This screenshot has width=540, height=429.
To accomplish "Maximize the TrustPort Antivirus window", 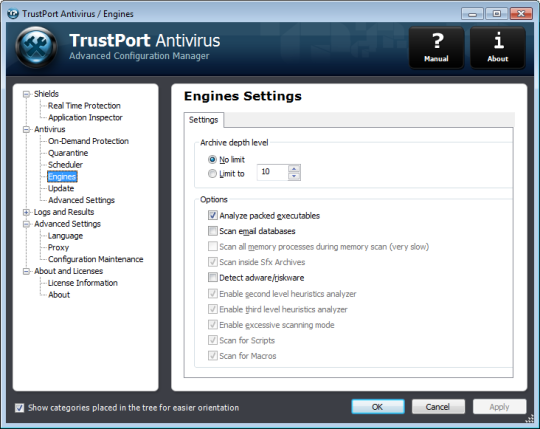I will click(x=497, y=14).
